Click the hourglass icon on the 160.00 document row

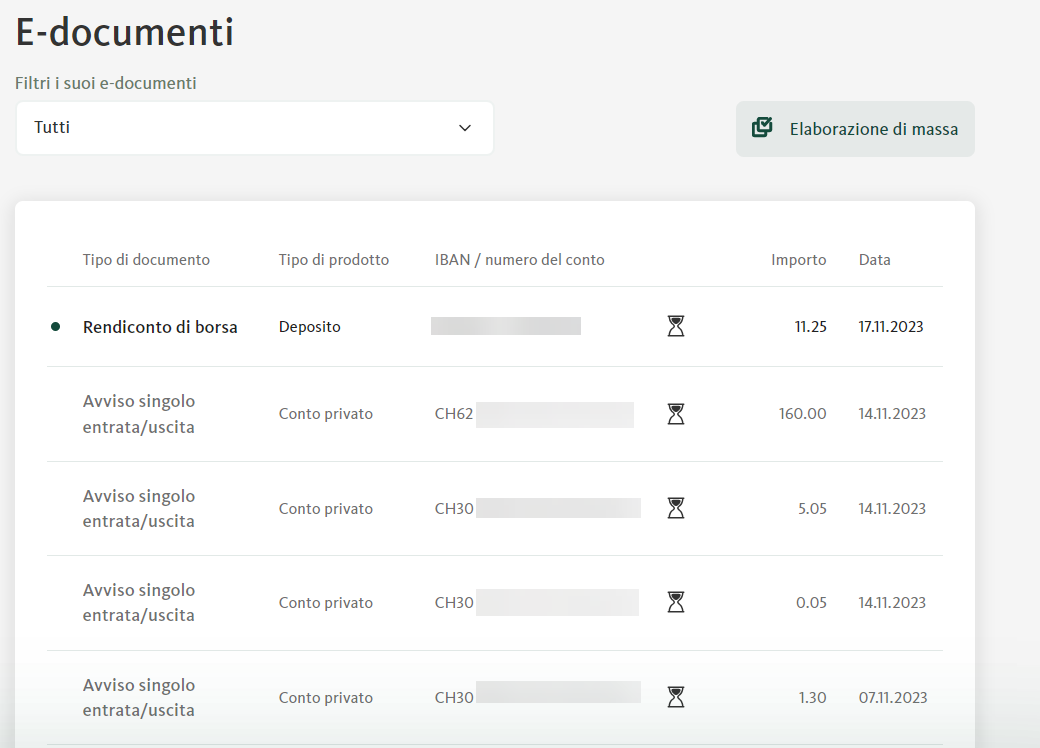coord(675,413)
